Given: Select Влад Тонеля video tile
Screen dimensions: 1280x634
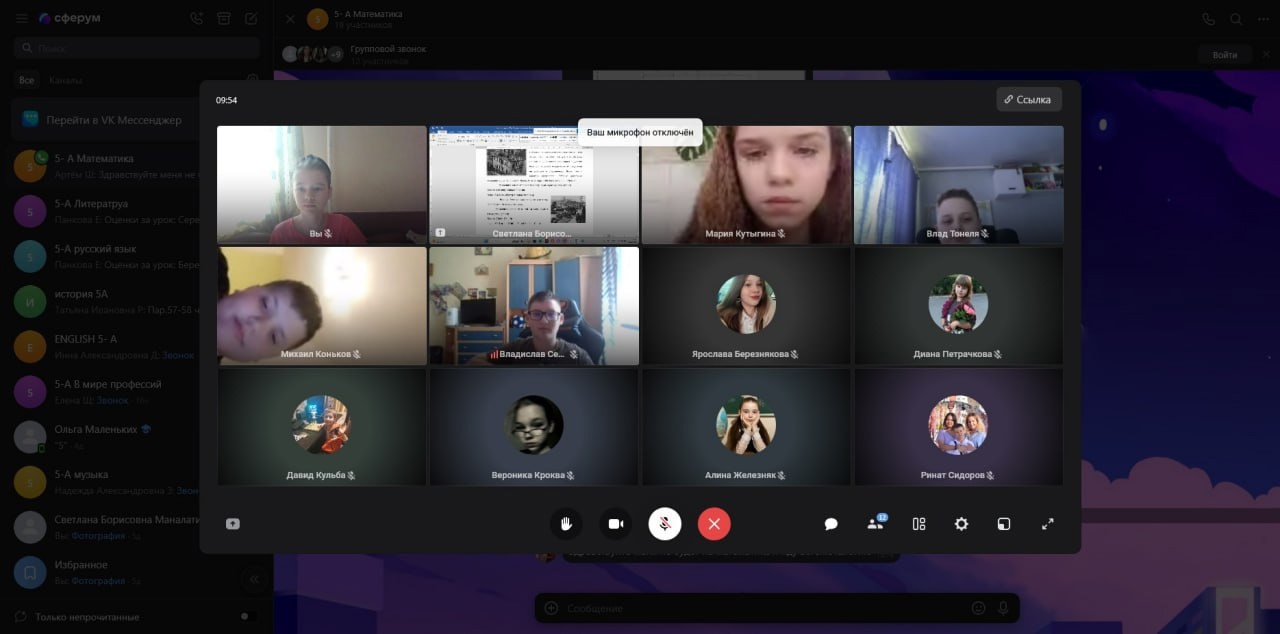Looking at the screenshot, I should pos(958,185).
